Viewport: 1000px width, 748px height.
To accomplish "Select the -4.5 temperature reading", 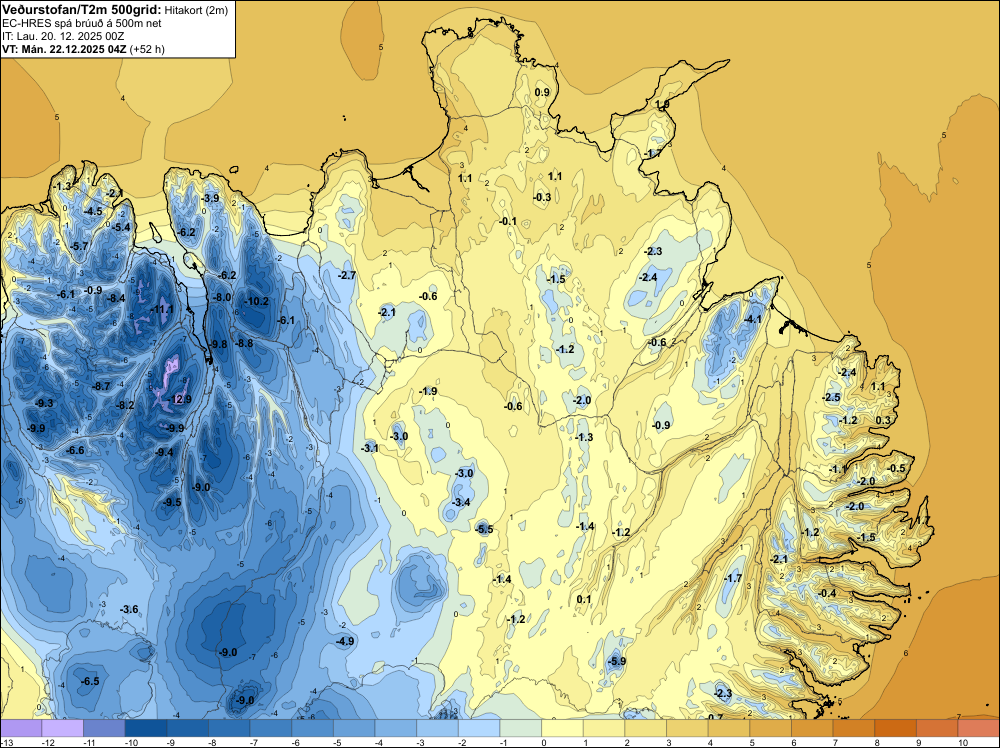I will pyautogui.click(x=93, y=211).
